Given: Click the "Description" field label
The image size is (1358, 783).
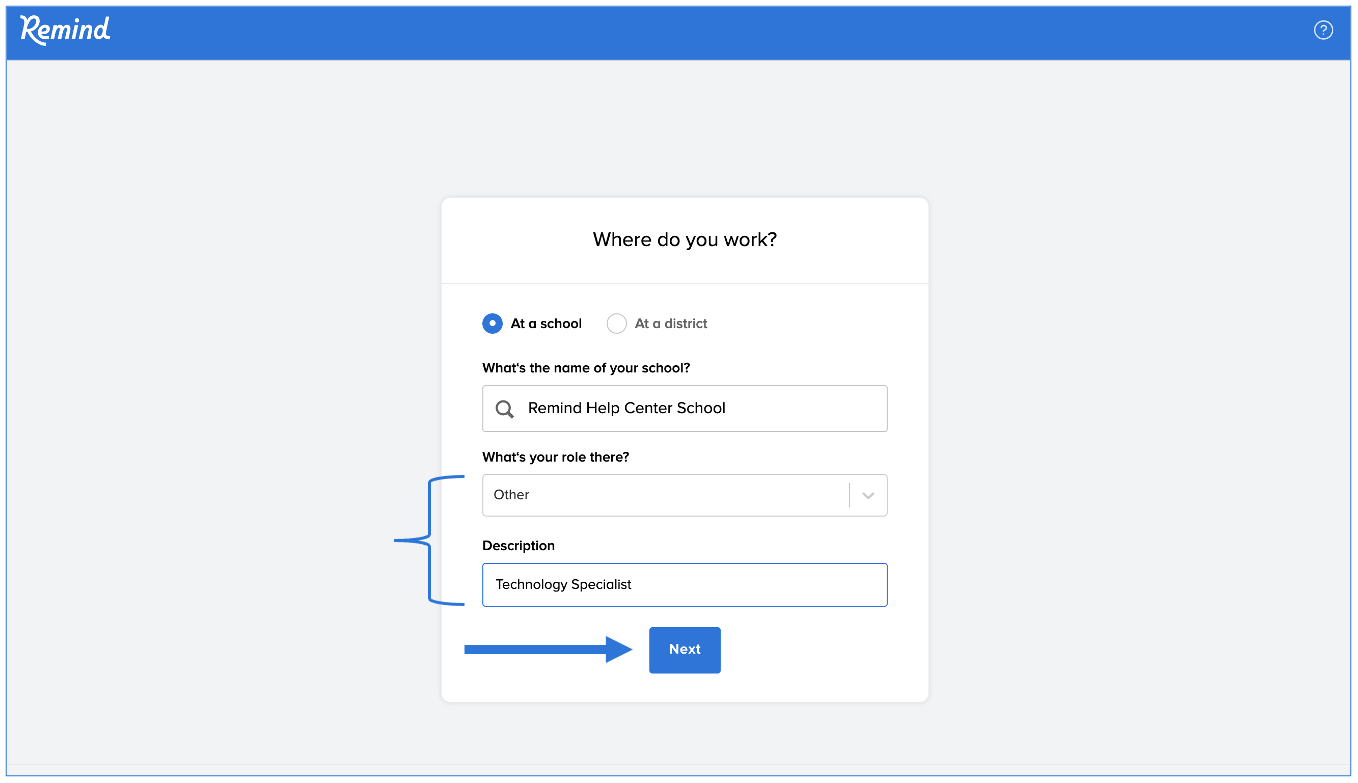Looking at the screenshot, I should pos(518,546).
